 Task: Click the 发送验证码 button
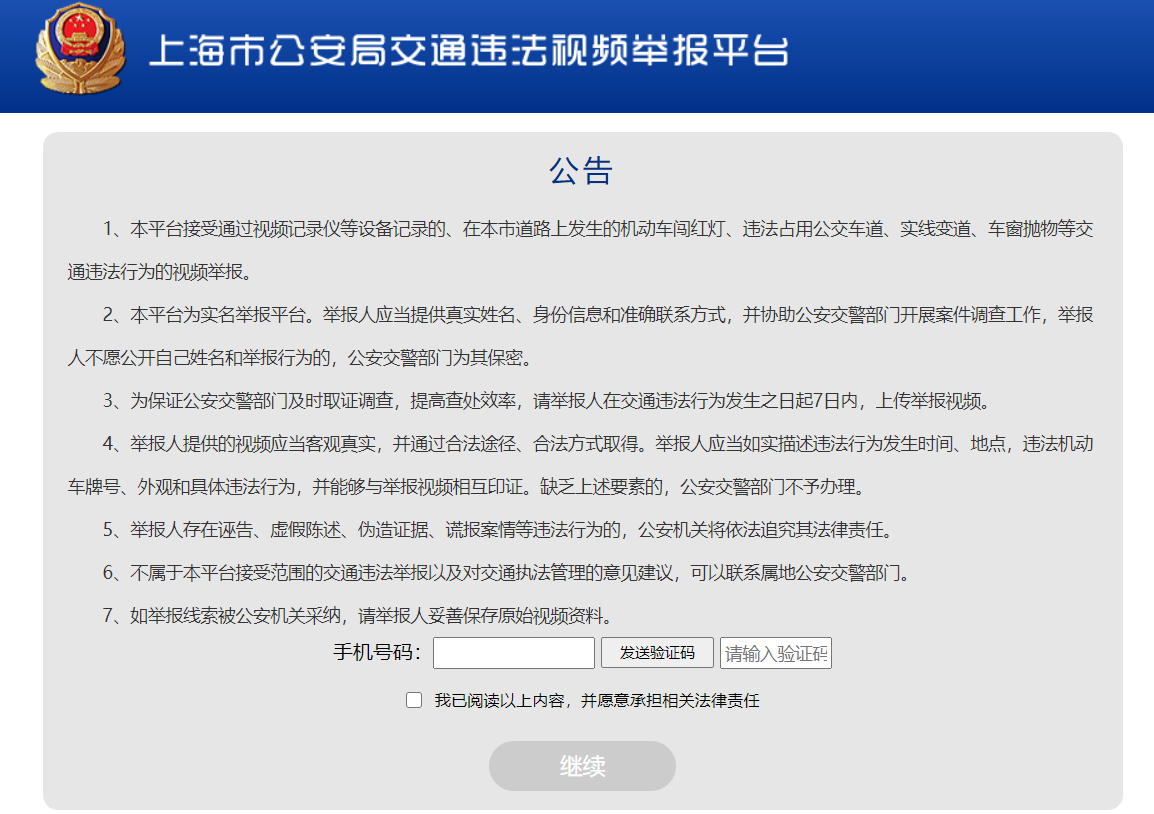(657, 653)
